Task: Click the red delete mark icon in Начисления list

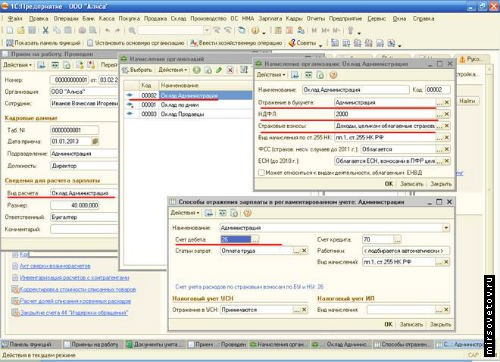Action: click(x=230, y=70)
